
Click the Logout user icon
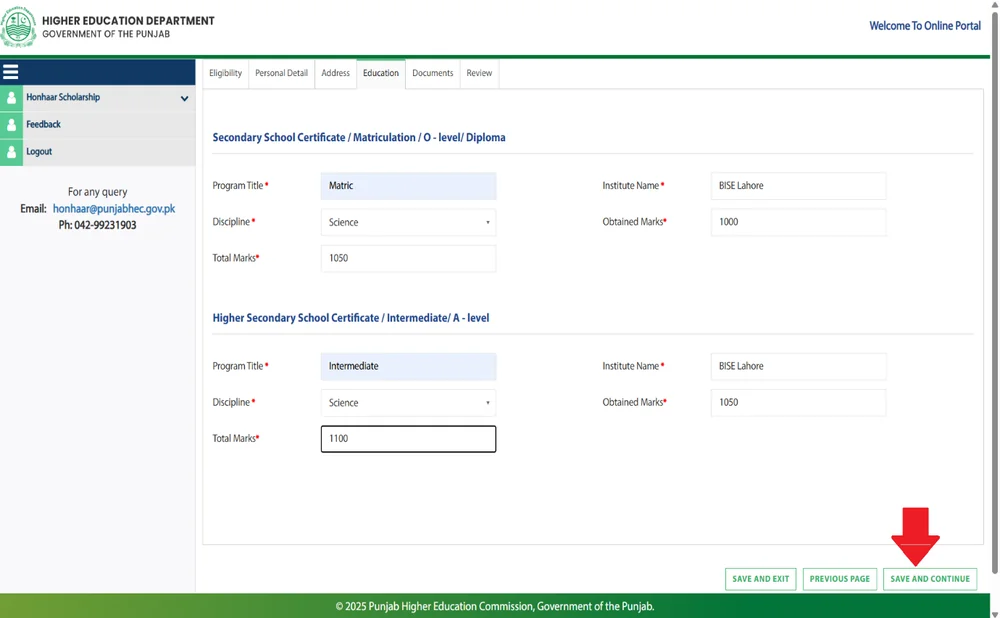11,152
